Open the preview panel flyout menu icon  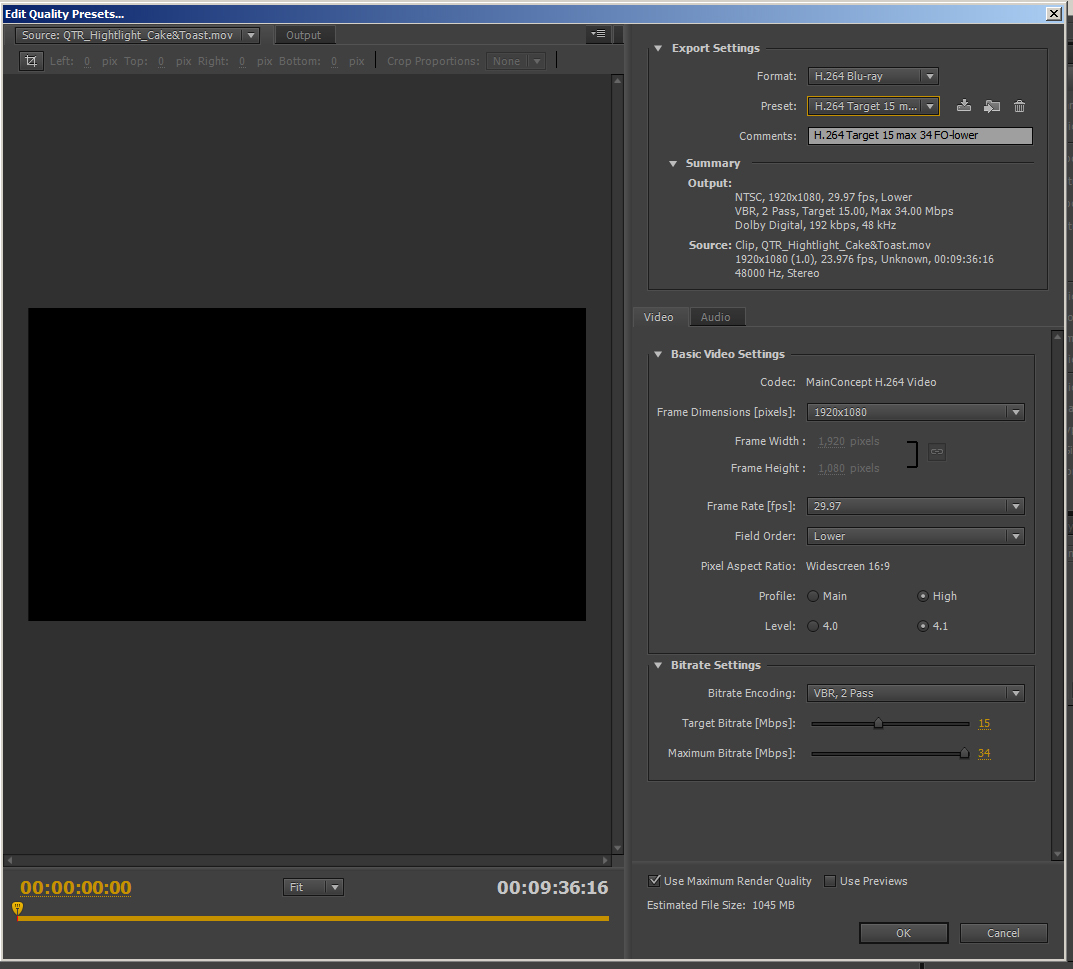pyautogui.click(x=598, y=34)
